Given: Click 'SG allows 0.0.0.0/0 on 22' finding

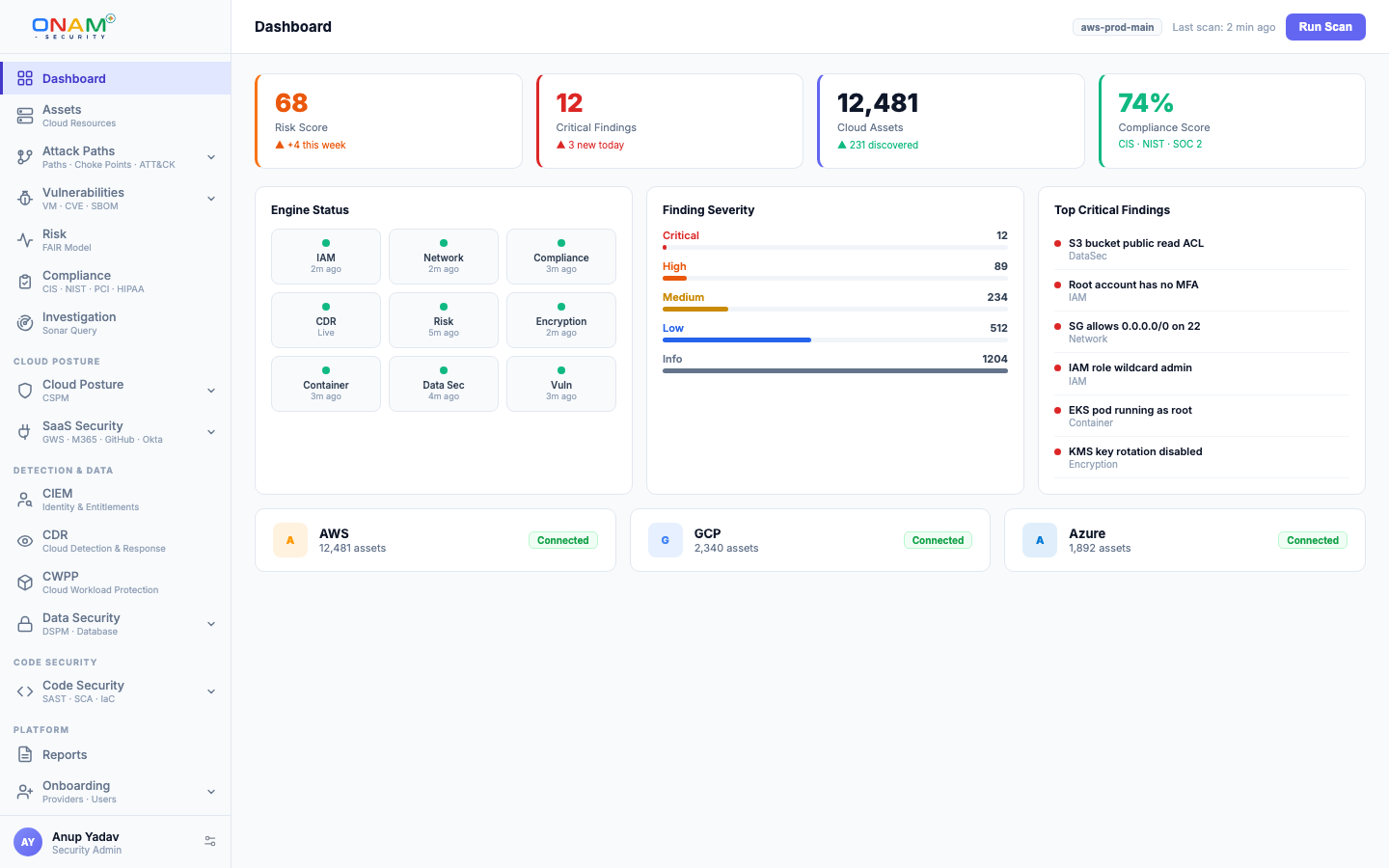Looking at the screenshot, I should (1202, 333).
